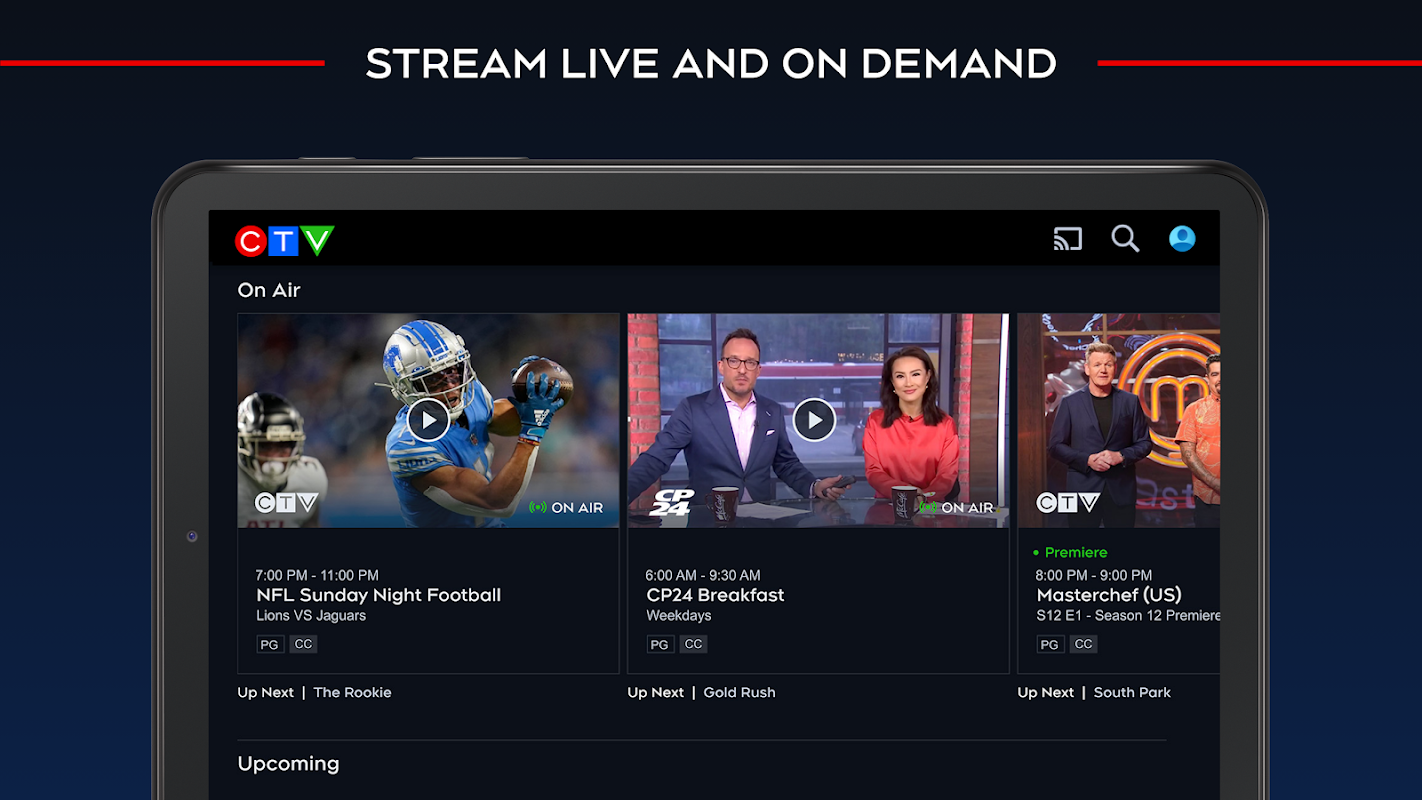
Task: Open CP24 Breakfast title link
Action: click(715, 595)
